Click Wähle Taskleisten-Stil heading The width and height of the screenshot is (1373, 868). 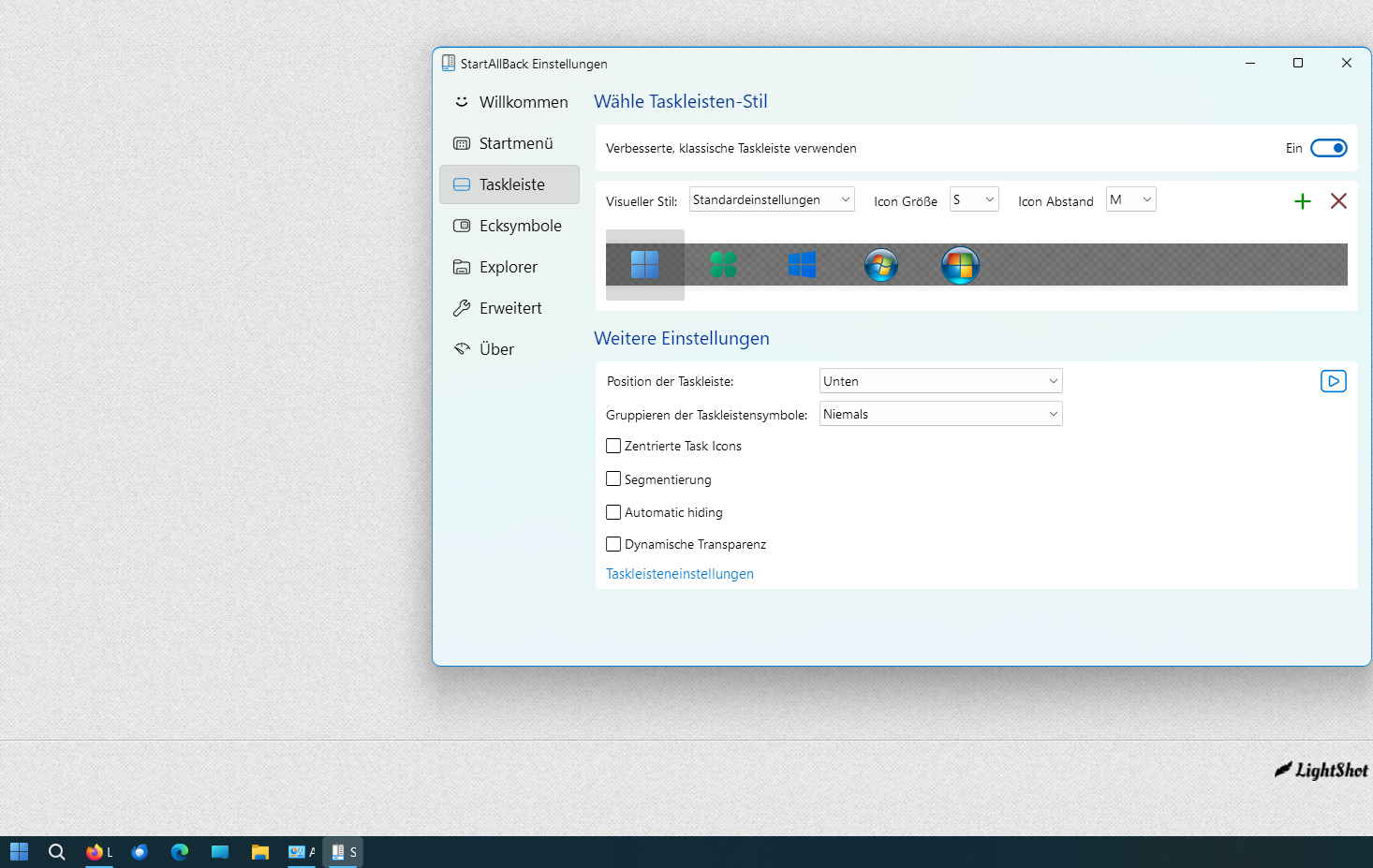pyautogui.click(x=681, y=101)
